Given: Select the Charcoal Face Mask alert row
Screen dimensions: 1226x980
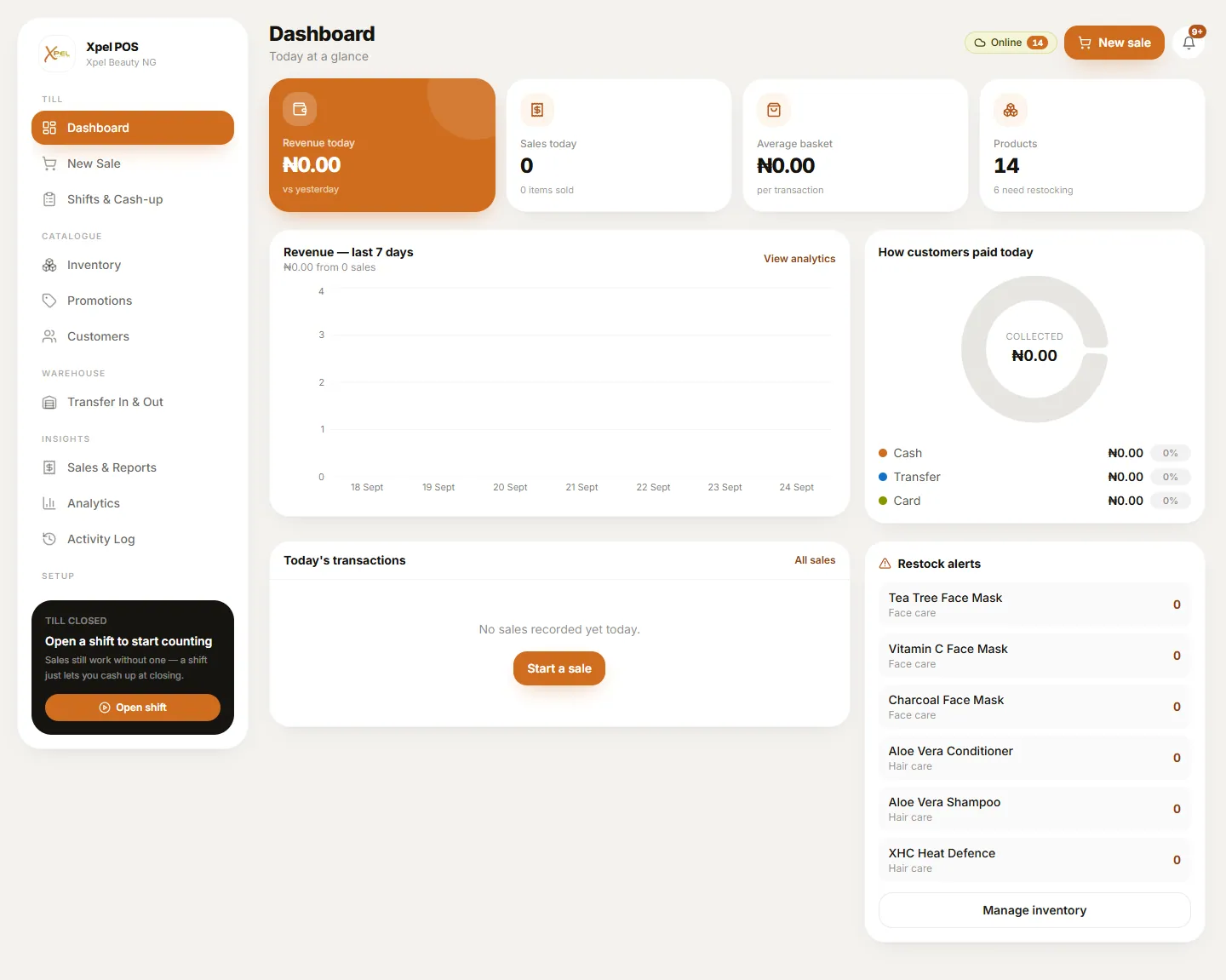Looking at the screenshot, I should point(1034,707).
